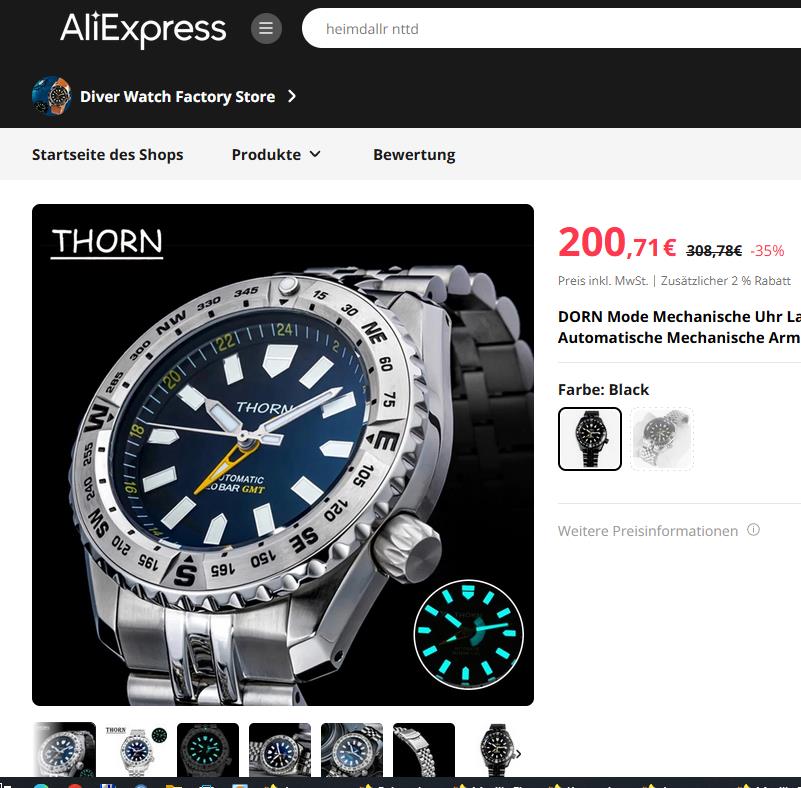Open the Diver Watch Factory Store link
The width and height of the screenshot is (801, 788).
point(177,96)
